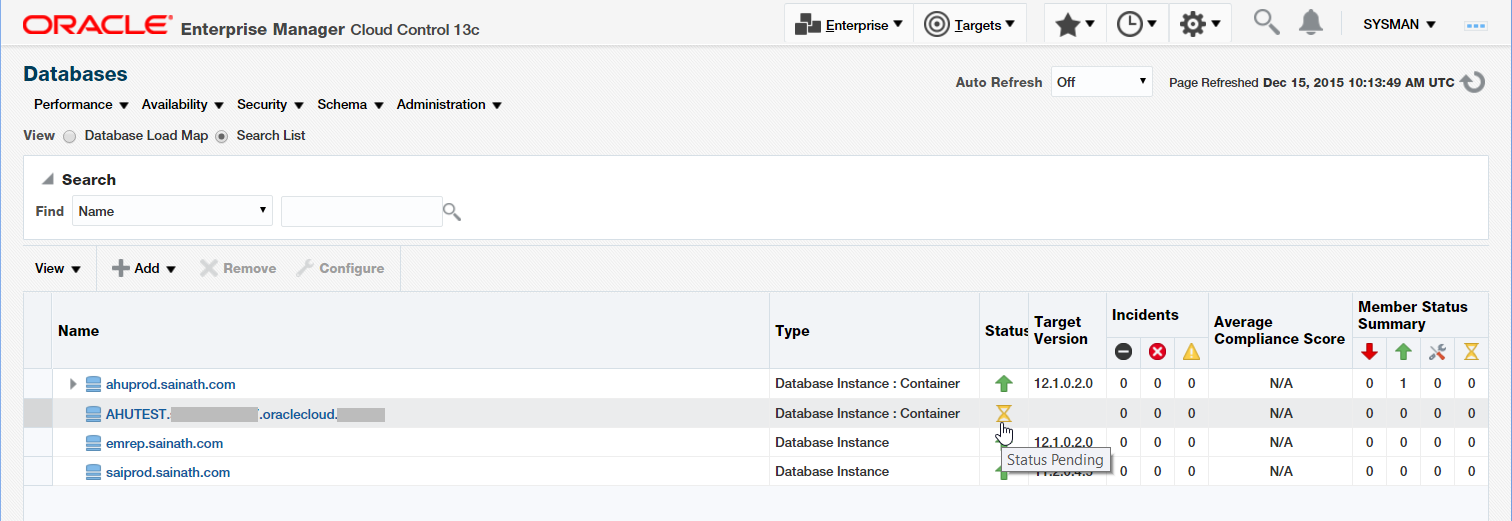Click the critical incidents red X icon
The width and height of the screenshot is (1512, 521).
1157,352
